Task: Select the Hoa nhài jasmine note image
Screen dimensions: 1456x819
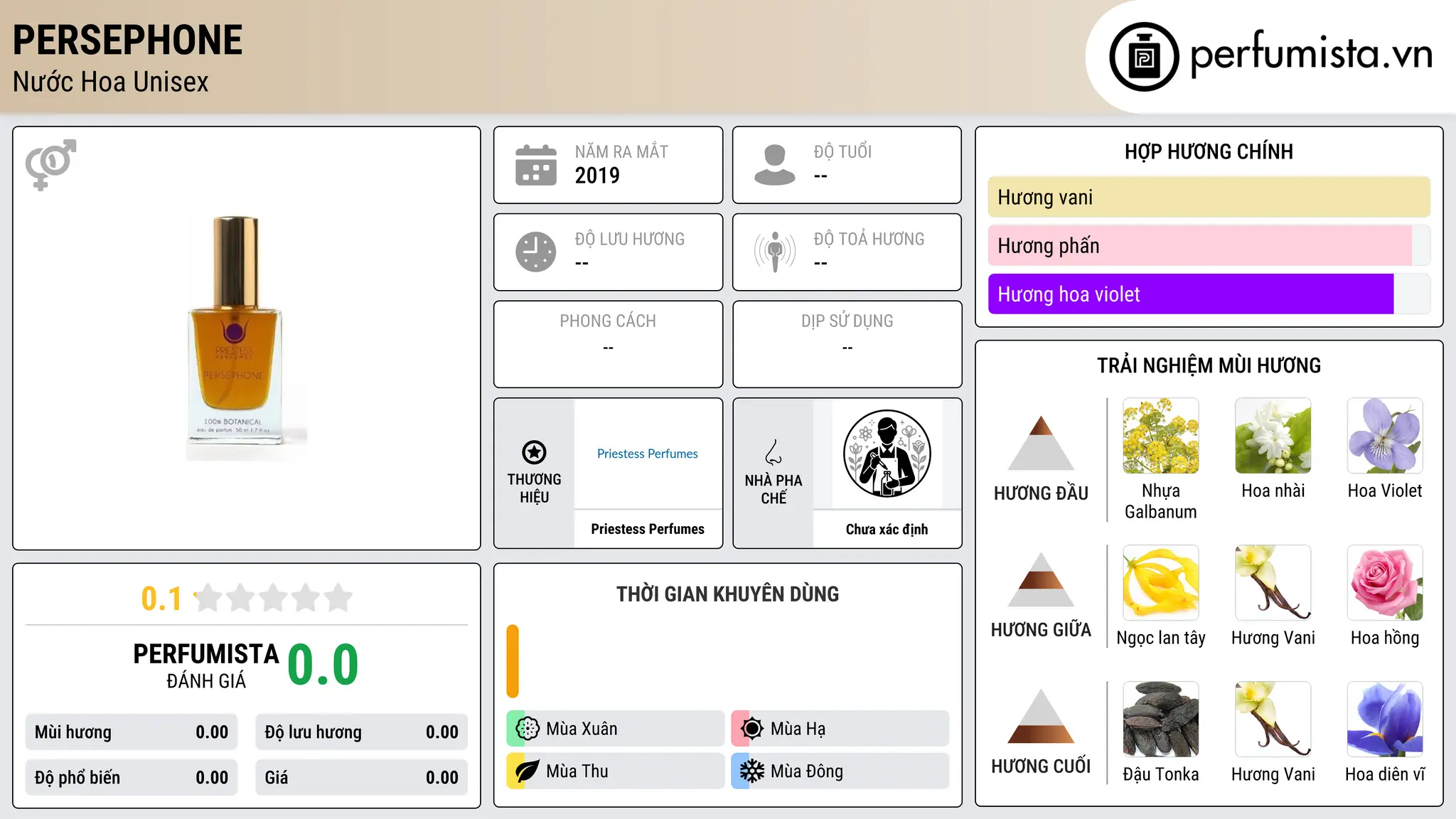Action: tap(1273, 436)
